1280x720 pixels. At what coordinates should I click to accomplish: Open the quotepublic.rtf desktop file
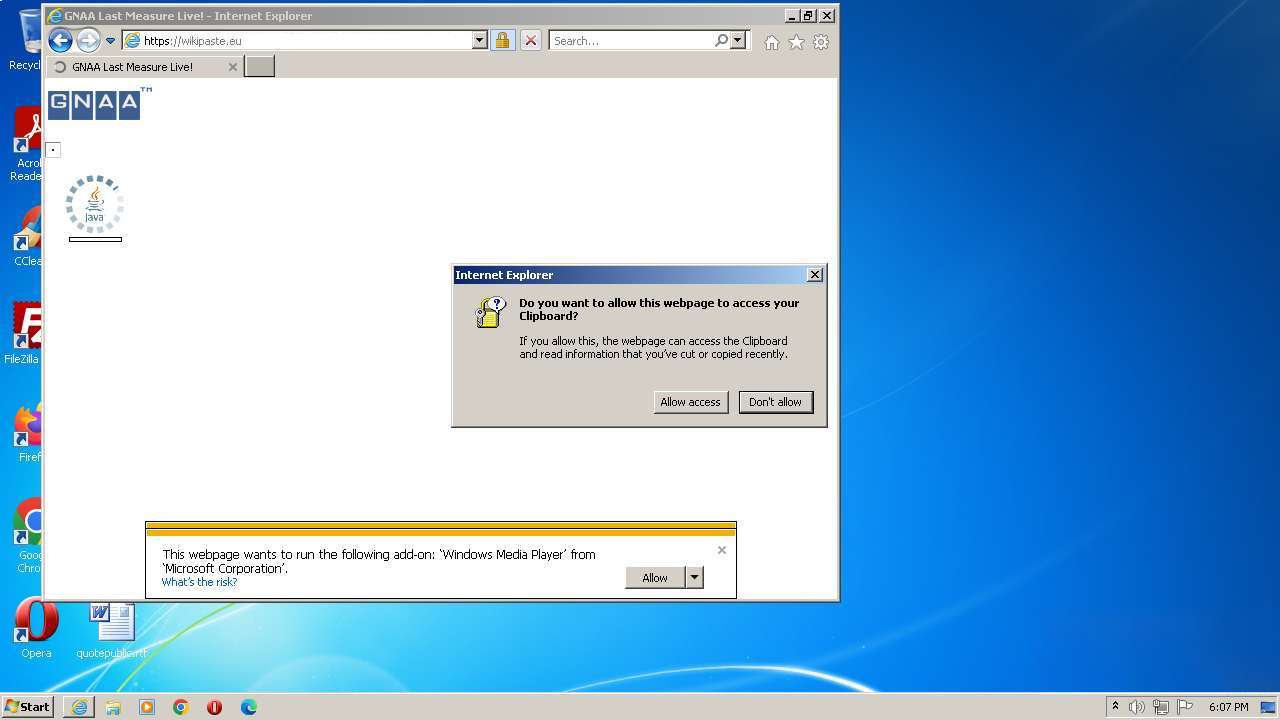(x=111, y=630)
